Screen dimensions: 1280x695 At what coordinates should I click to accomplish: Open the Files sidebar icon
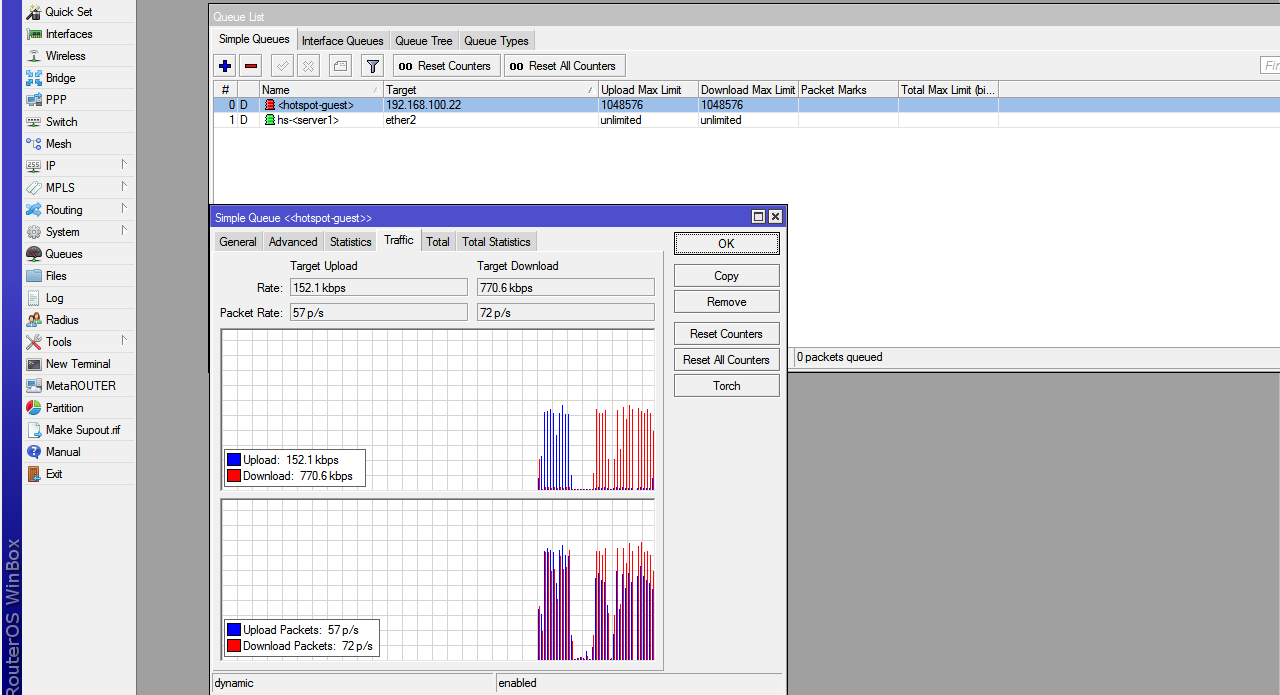pyautogui.click(x=34, y=276)
